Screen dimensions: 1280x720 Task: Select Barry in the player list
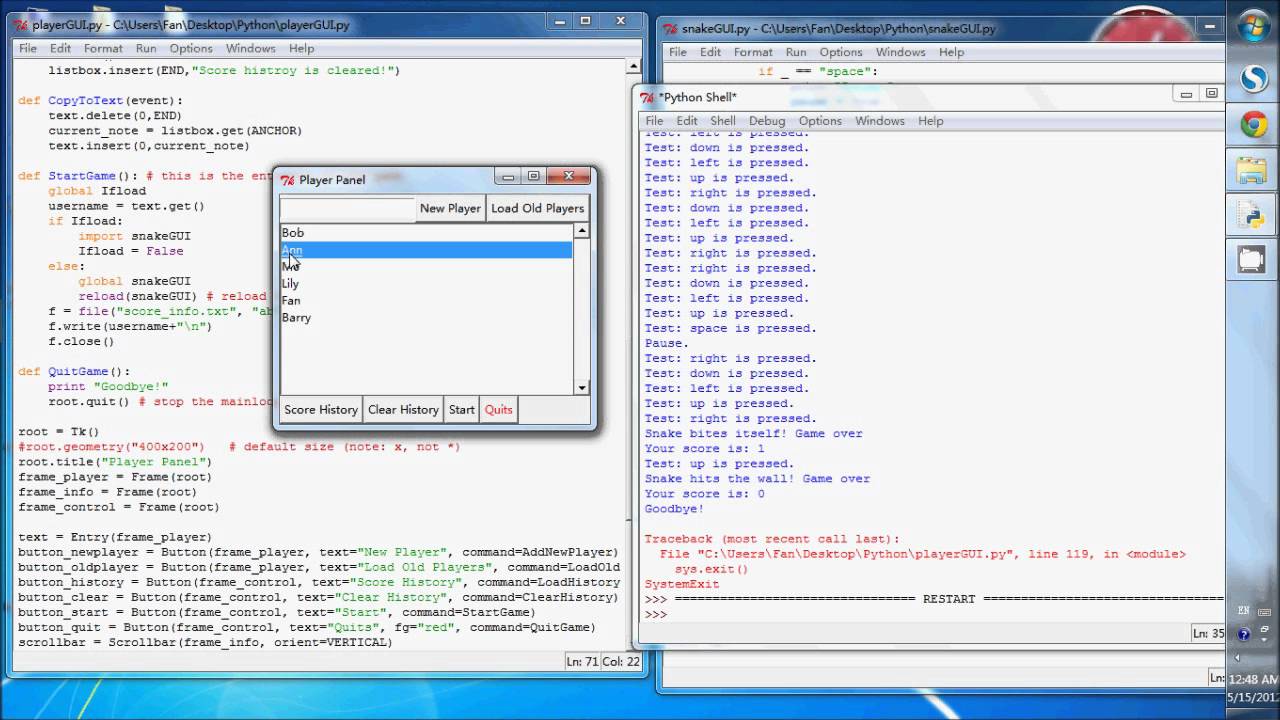pos(426,318)
